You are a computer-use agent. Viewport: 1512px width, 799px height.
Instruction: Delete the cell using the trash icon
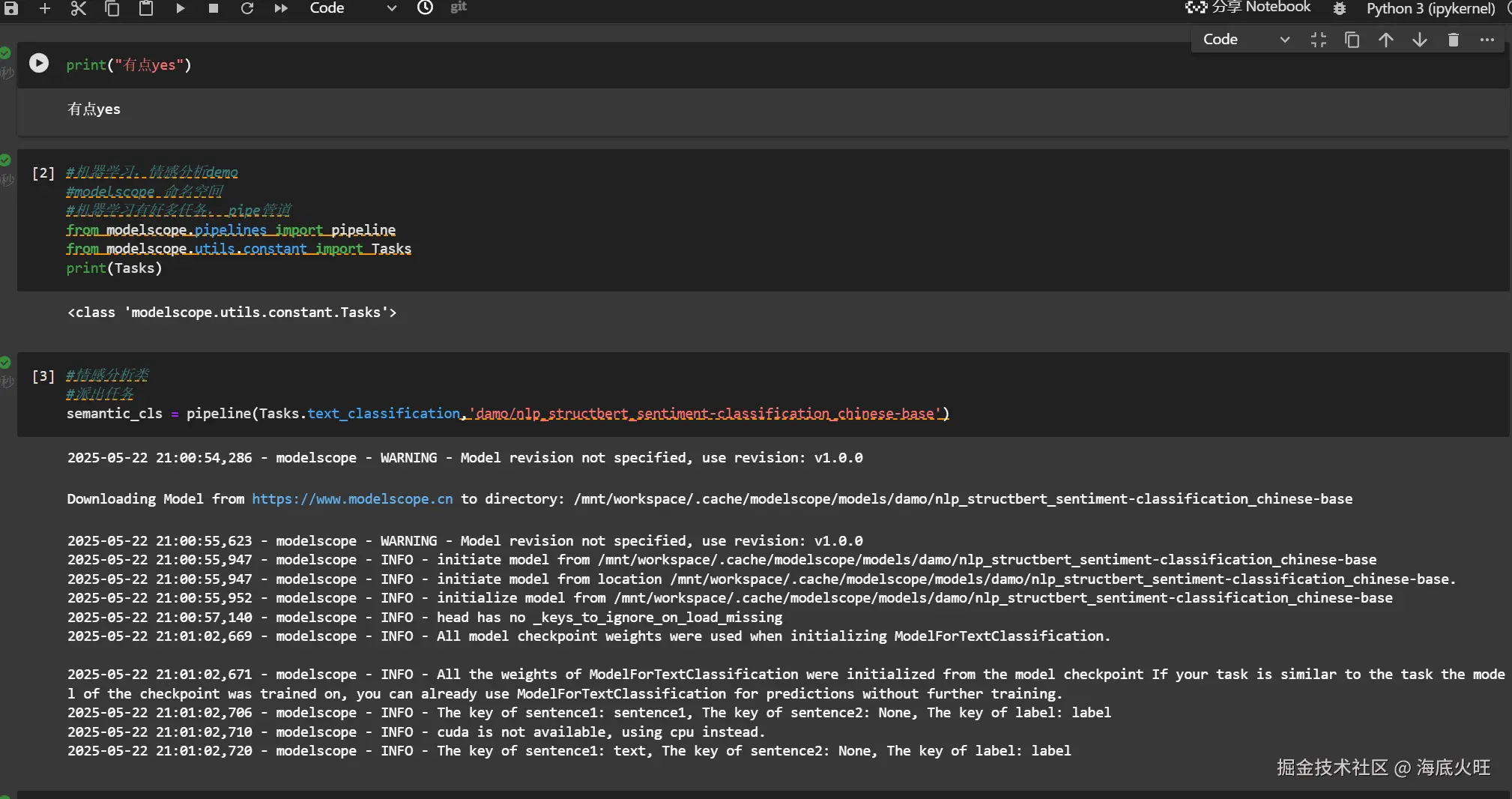(x=1454, y=40)
